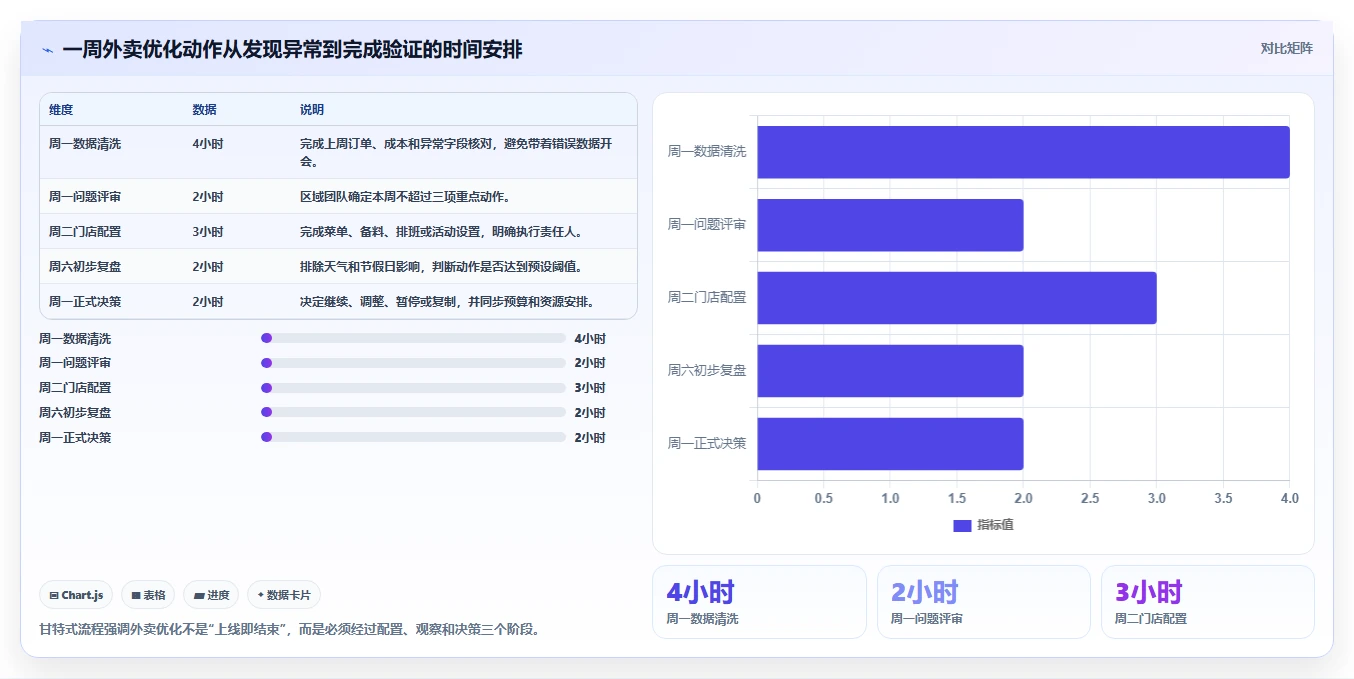The image size is (1354, 679).
Task: Click the footer note starting with 甘特式流程强调
Action: (292, 630)
